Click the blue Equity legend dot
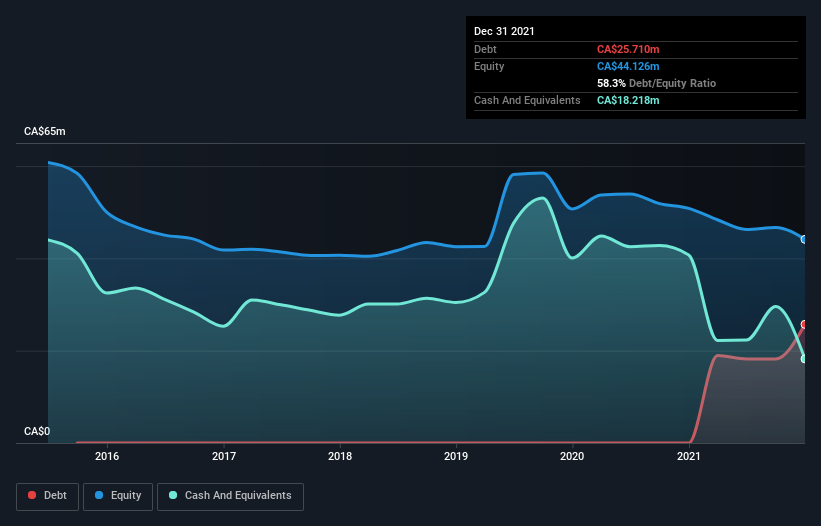This screenshot has height=526, width=821. (99, 495)
